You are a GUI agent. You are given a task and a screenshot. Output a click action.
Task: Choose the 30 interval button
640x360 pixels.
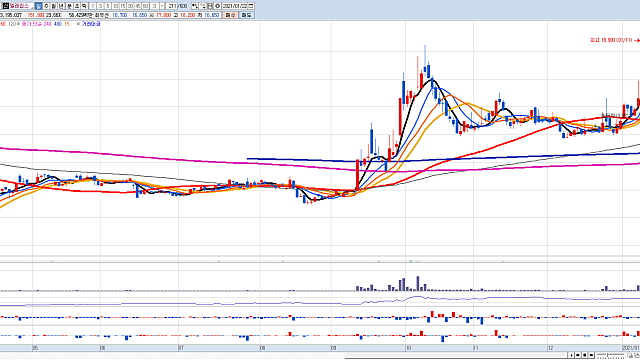point(130,6)
